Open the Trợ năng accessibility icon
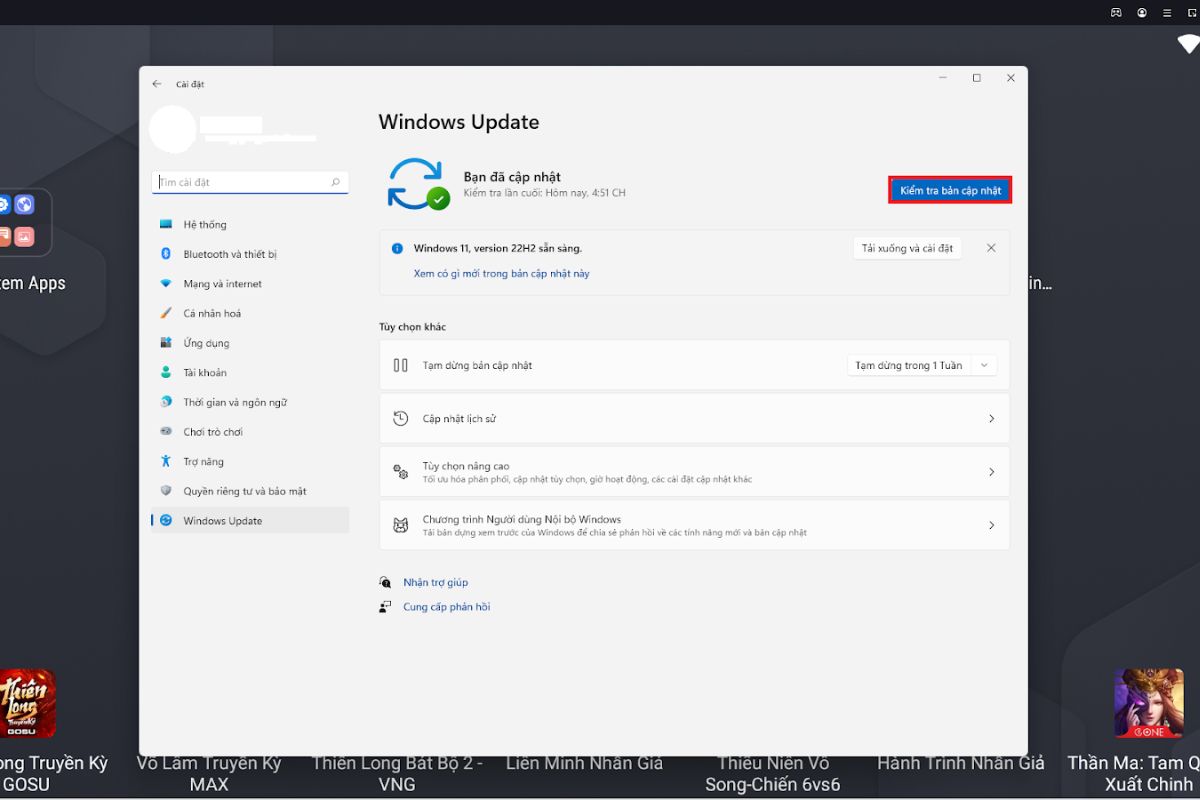Image resolution: width=1200 pixels, height=800 pixels. [x=166, y=461]
